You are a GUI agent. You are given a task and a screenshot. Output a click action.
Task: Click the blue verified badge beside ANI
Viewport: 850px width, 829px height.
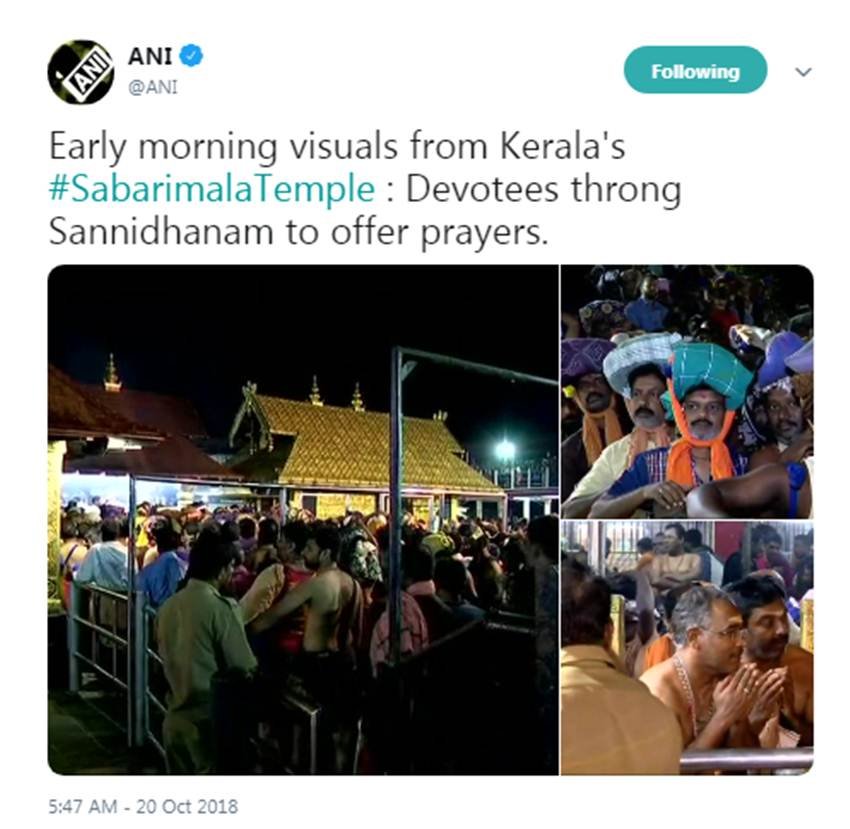pos(191,55)
